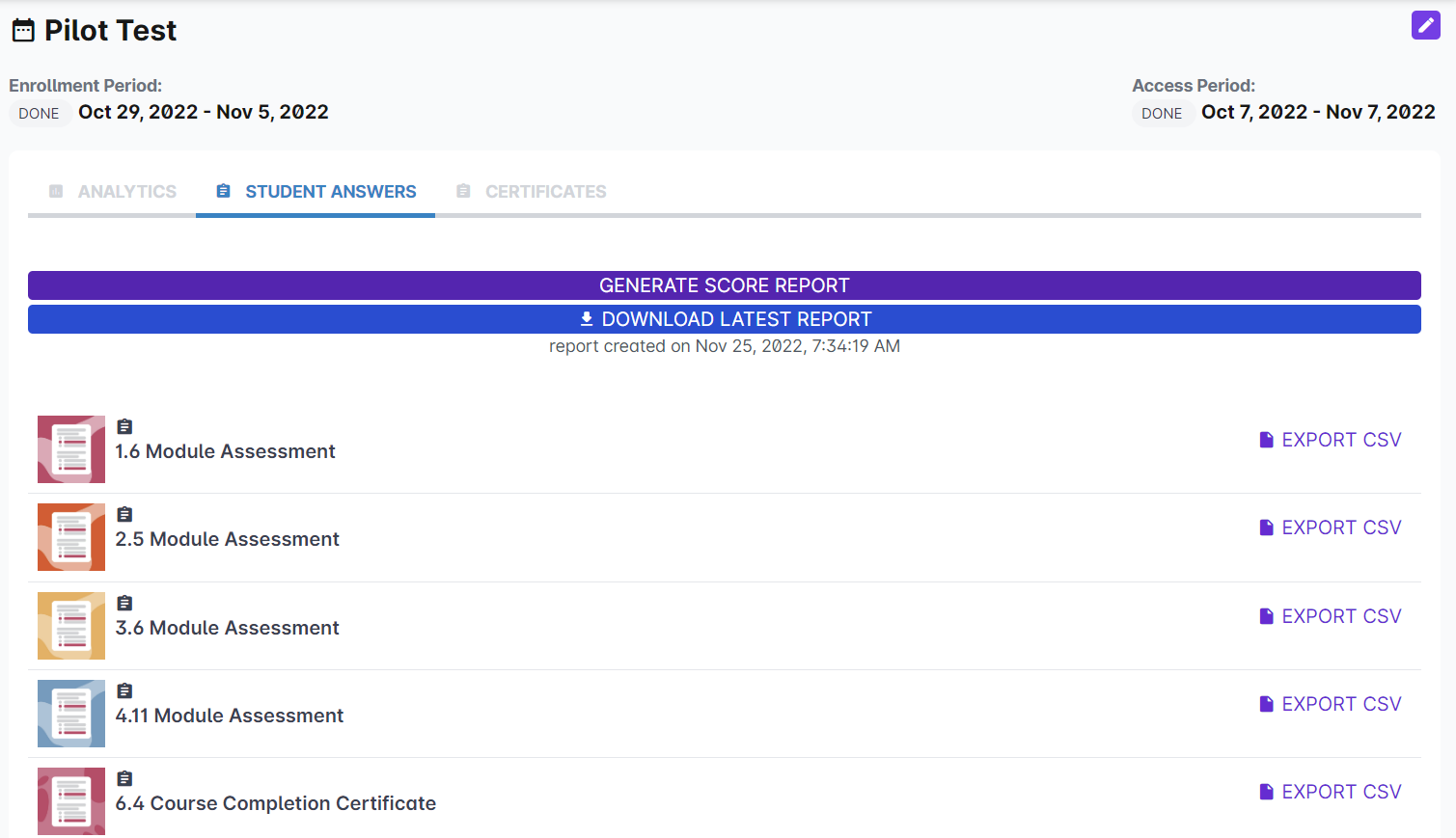This screenshot has width=1456, height=838.
Task: Click the clipboard icon above 4.11 Module Assessment
Action: tap(124, 690)
